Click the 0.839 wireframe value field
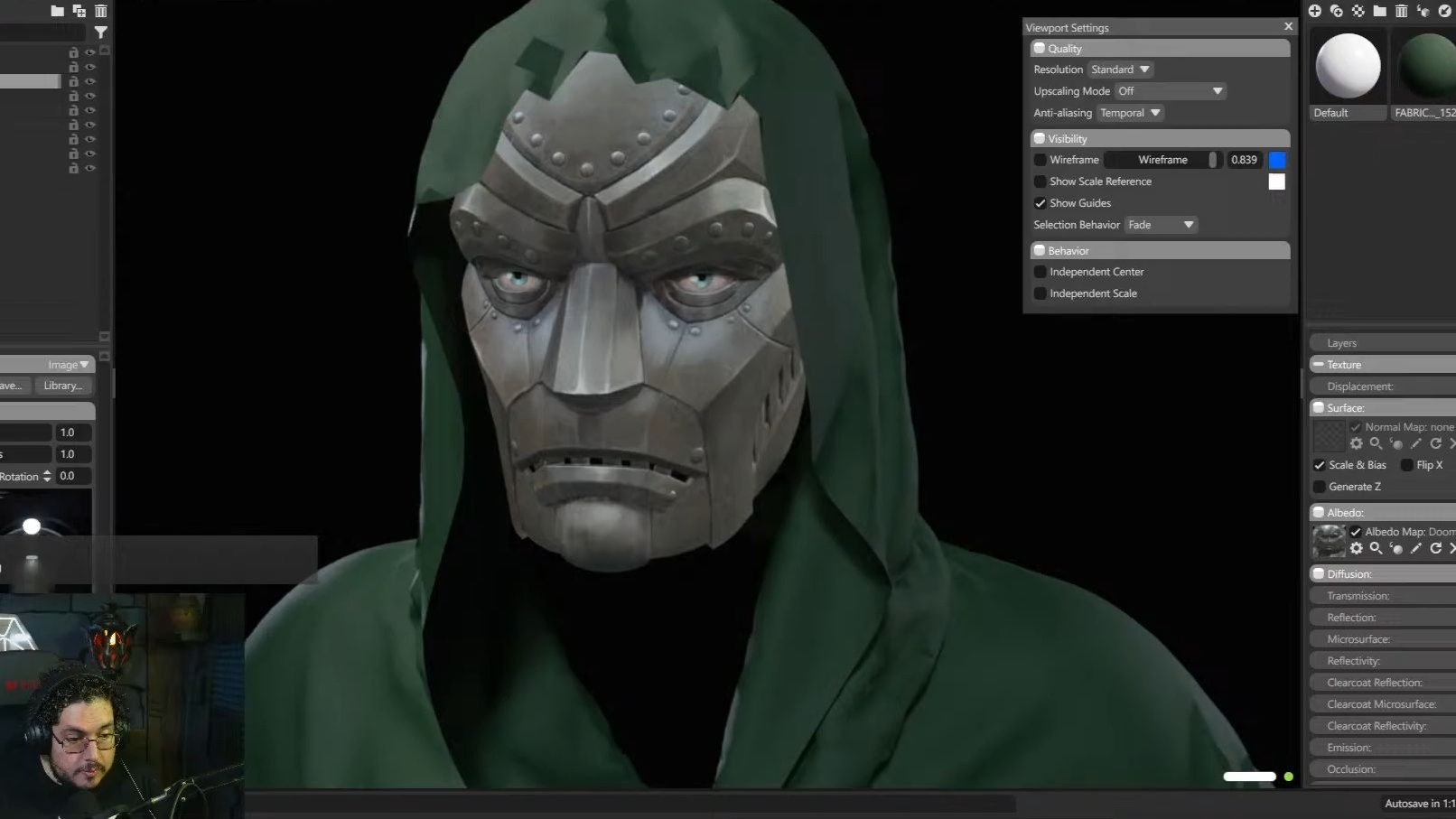The height and width of the screenshot is (819, 1456). (x=1245, y=160)
